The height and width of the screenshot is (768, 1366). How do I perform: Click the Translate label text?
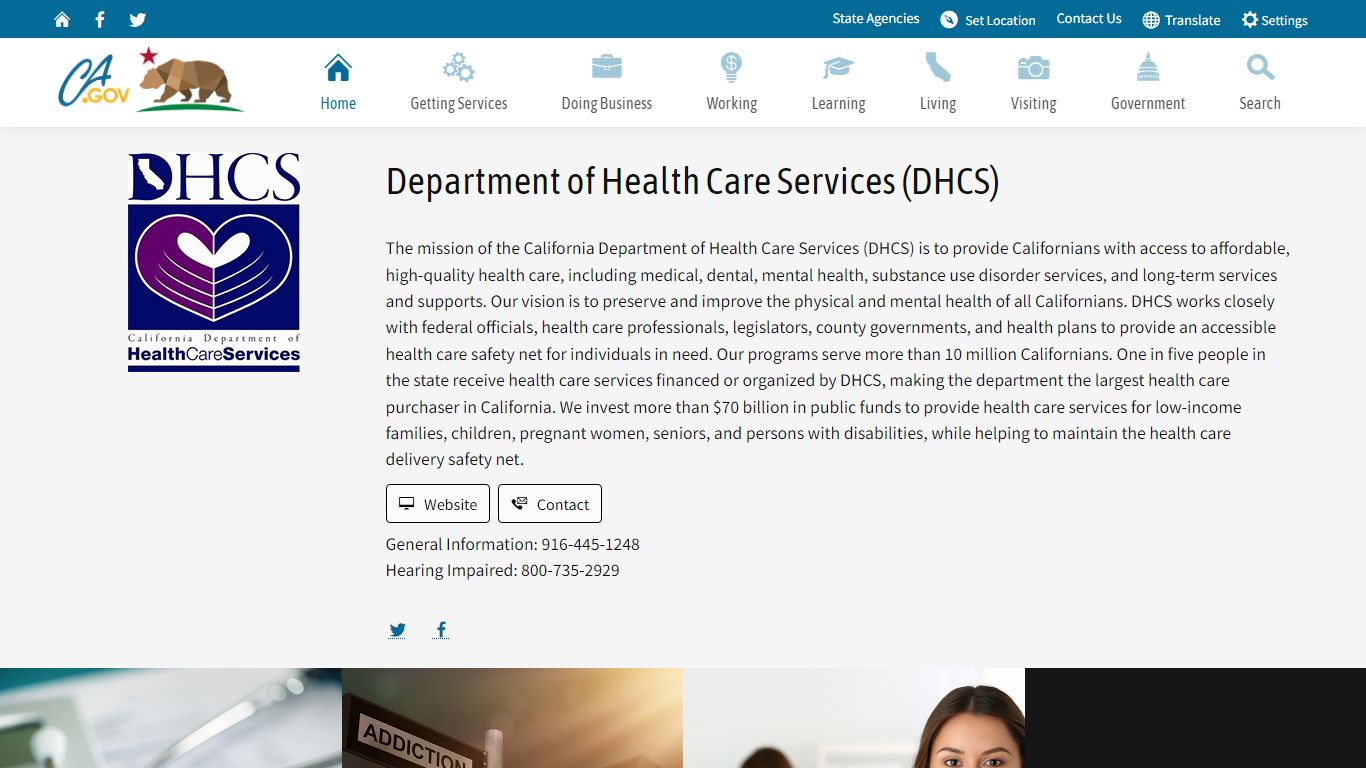coord(1193,20)
